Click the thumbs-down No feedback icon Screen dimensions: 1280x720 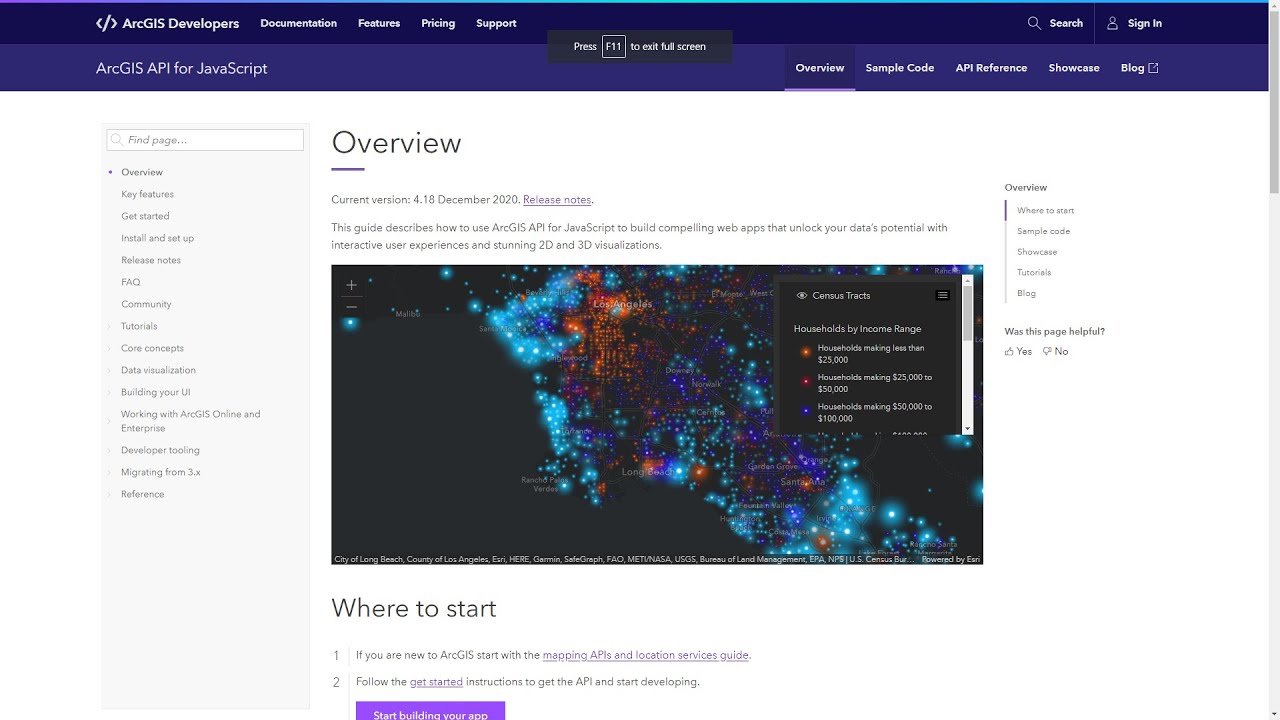click(x=1047, y=351)
